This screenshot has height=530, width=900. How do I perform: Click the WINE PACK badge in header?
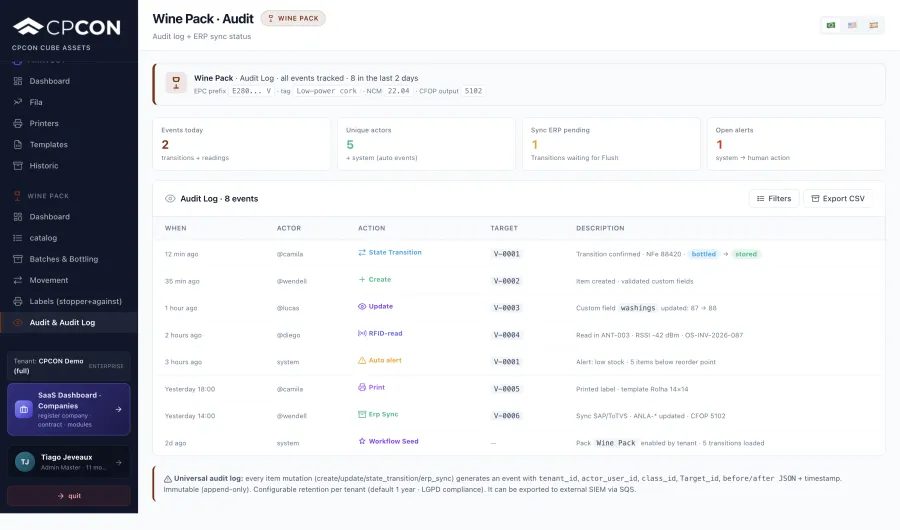293,18
